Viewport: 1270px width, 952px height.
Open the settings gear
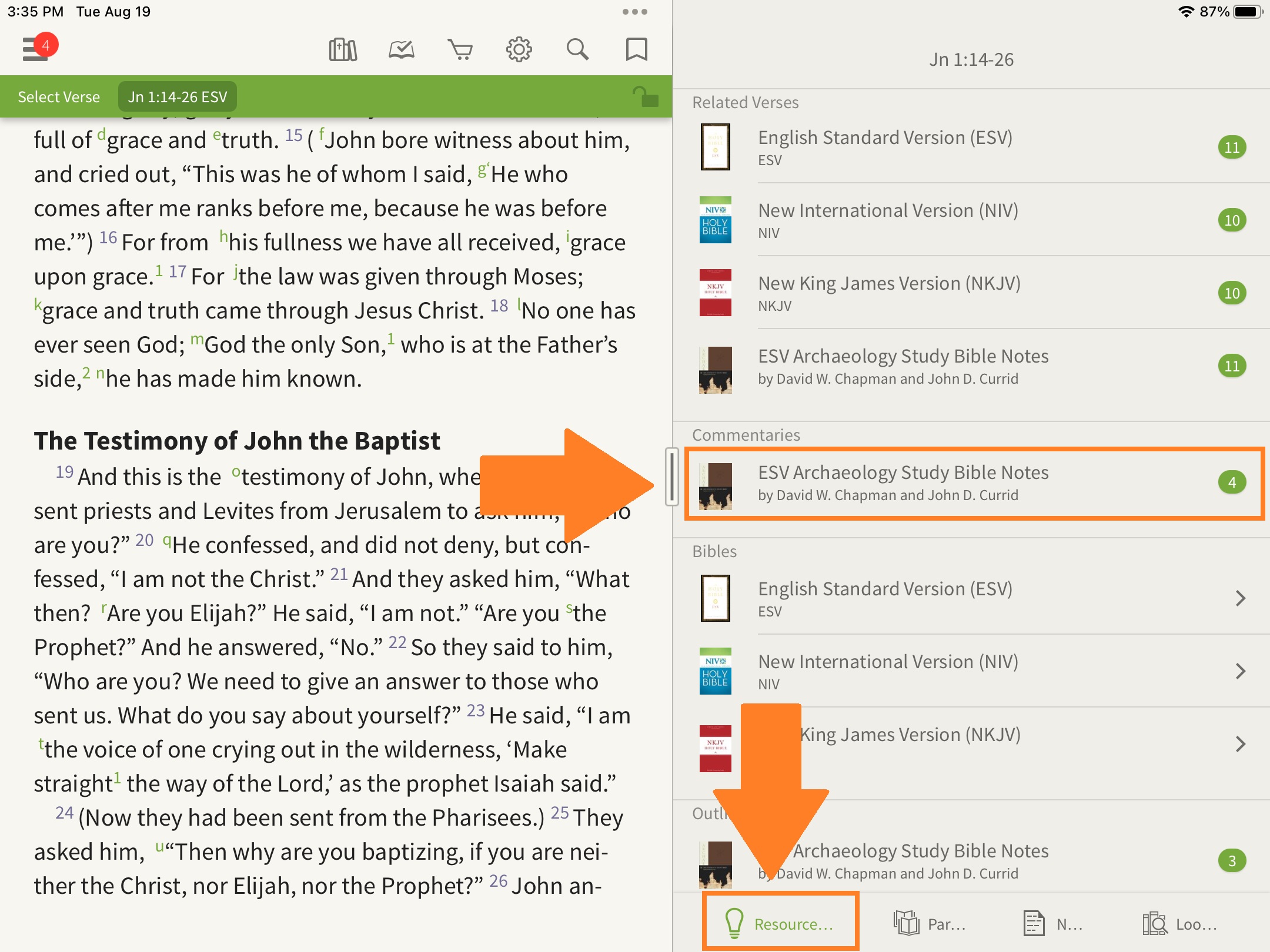pos(519,49)
